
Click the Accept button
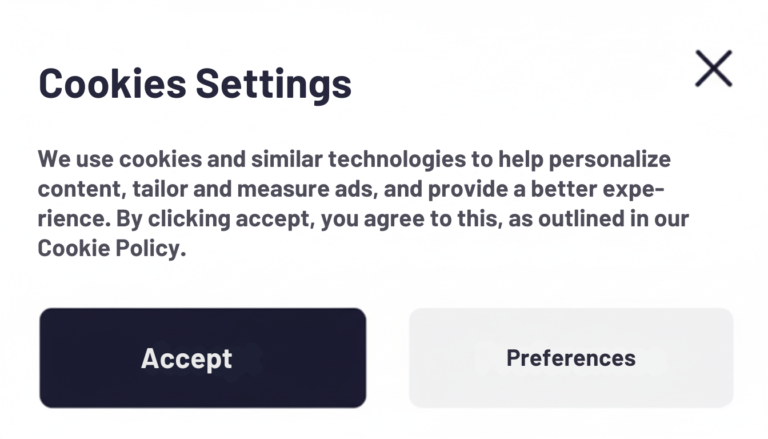202,358
